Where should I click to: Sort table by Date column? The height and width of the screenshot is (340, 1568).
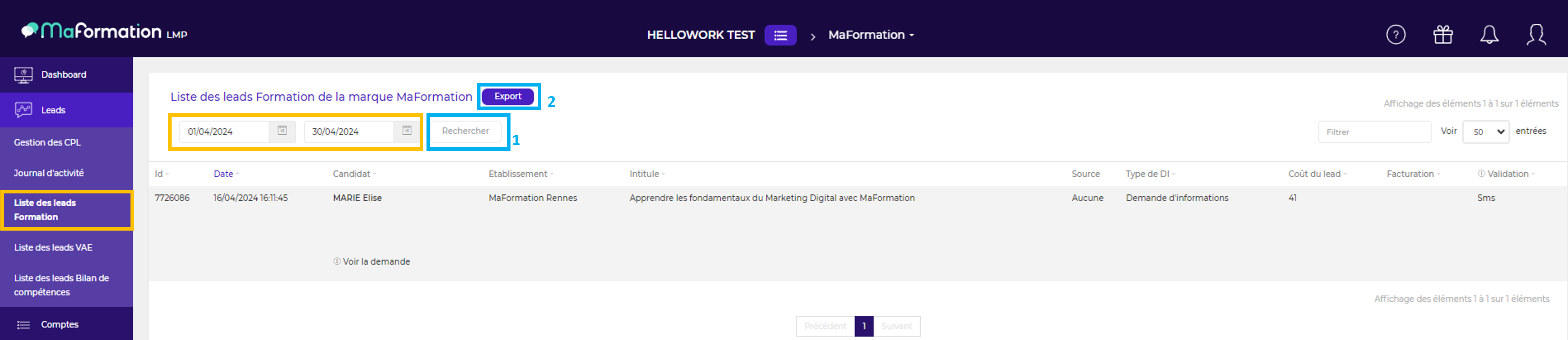click(223, 174)
